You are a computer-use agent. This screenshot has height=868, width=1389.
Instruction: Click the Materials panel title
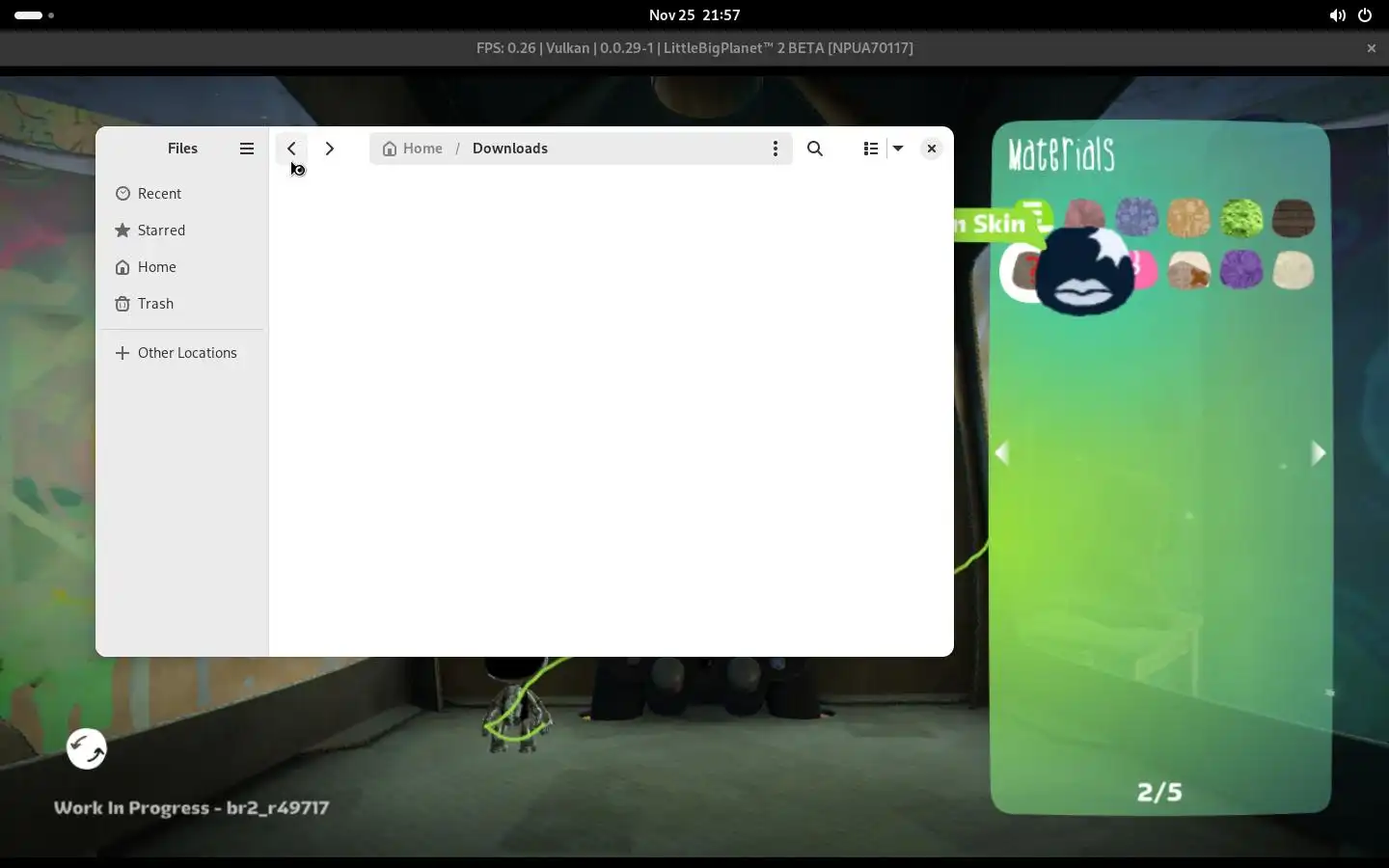(x=1061, y=154)
